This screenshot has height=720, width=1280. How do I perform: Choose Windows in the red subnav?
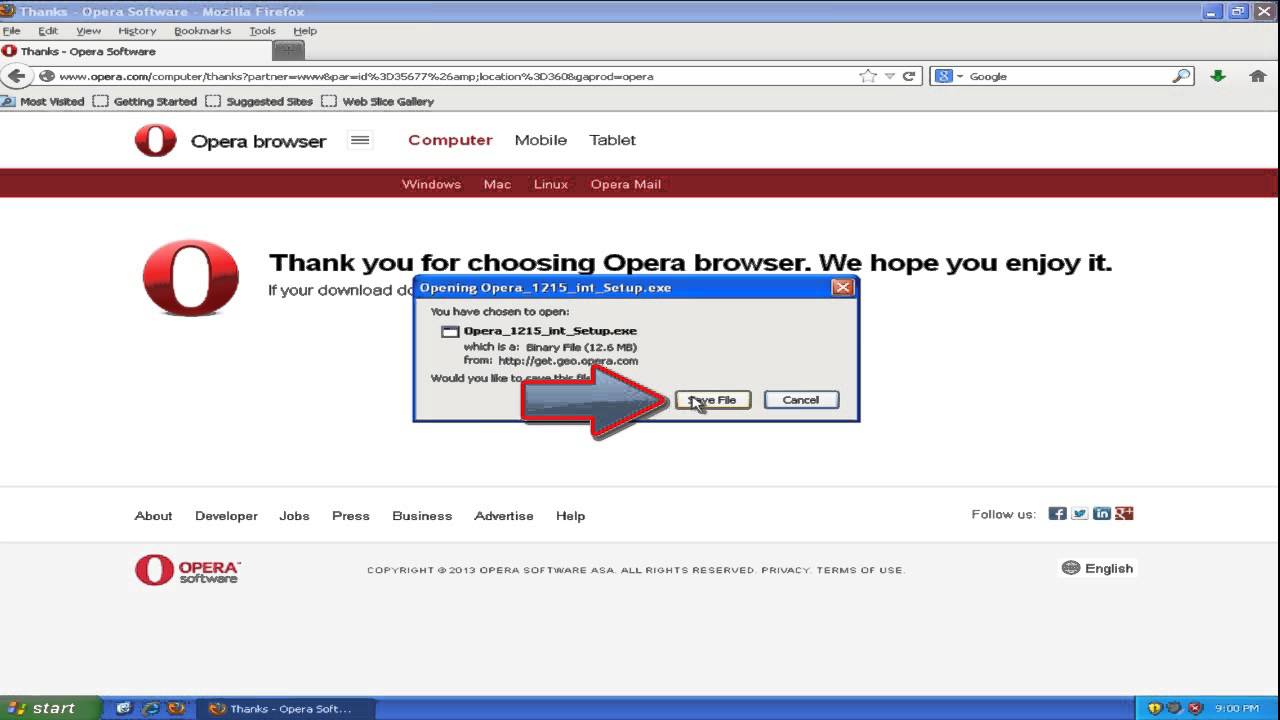click(431, 184)
